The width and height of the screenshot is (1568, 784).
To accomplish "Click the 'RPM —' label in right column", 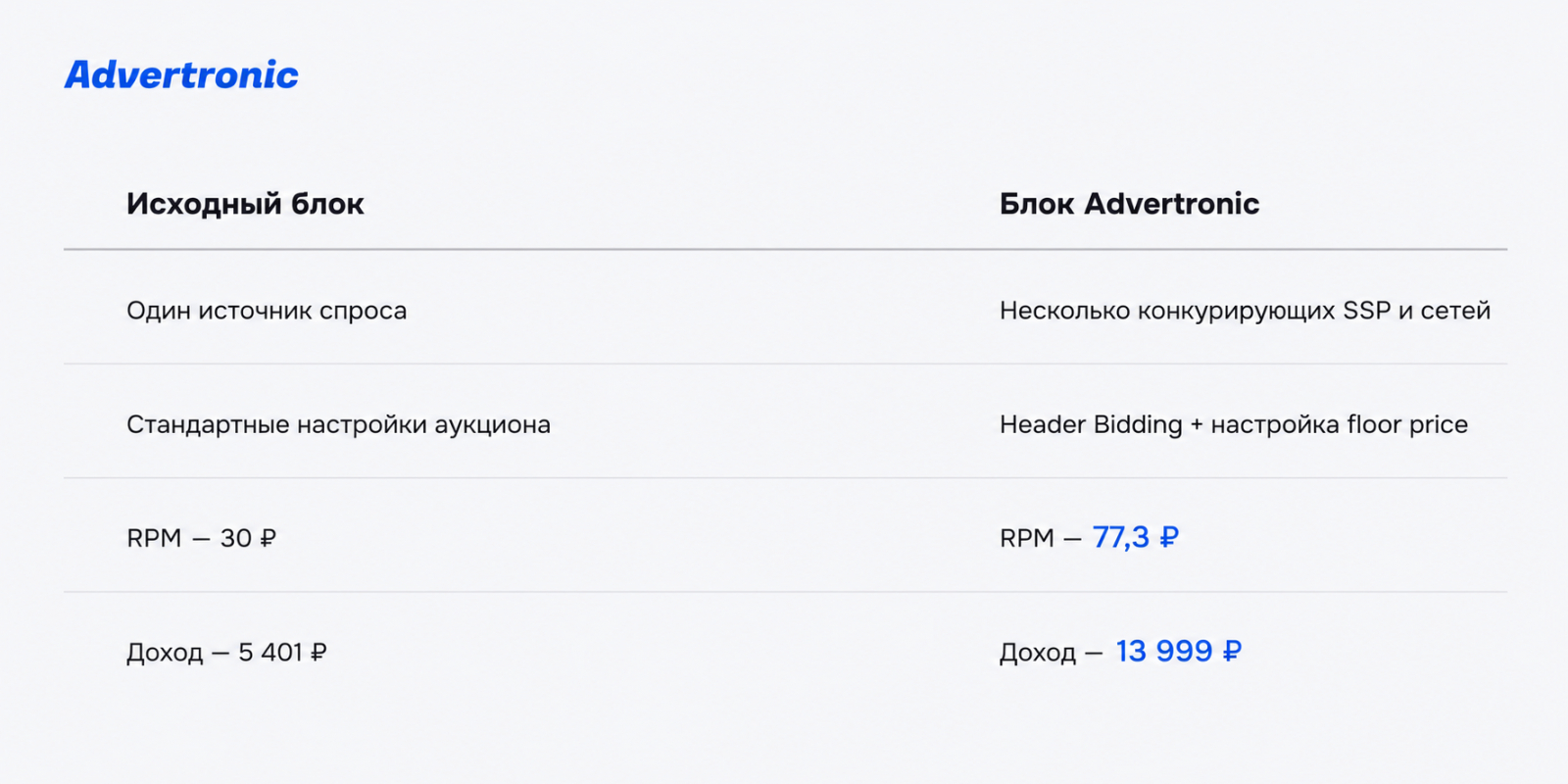I will (1041, 538).
